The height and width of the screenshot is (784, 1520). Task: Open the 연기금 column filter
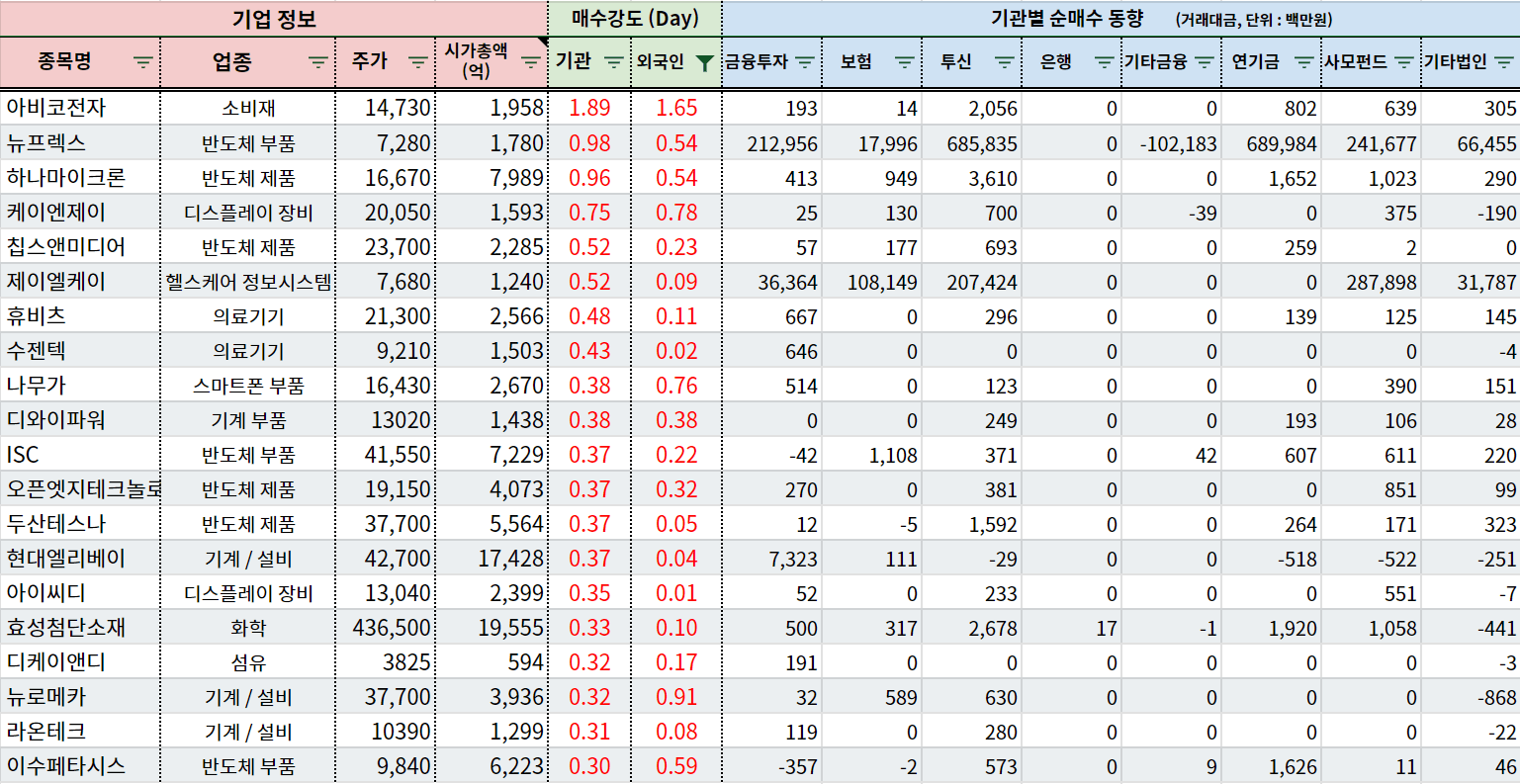[1304, 62]
